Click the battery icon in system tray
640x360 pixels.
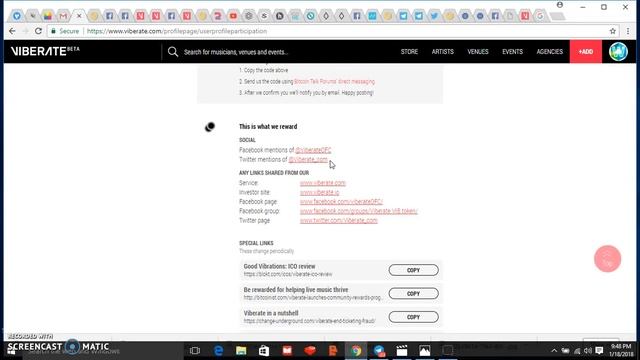tap(565, 351)
